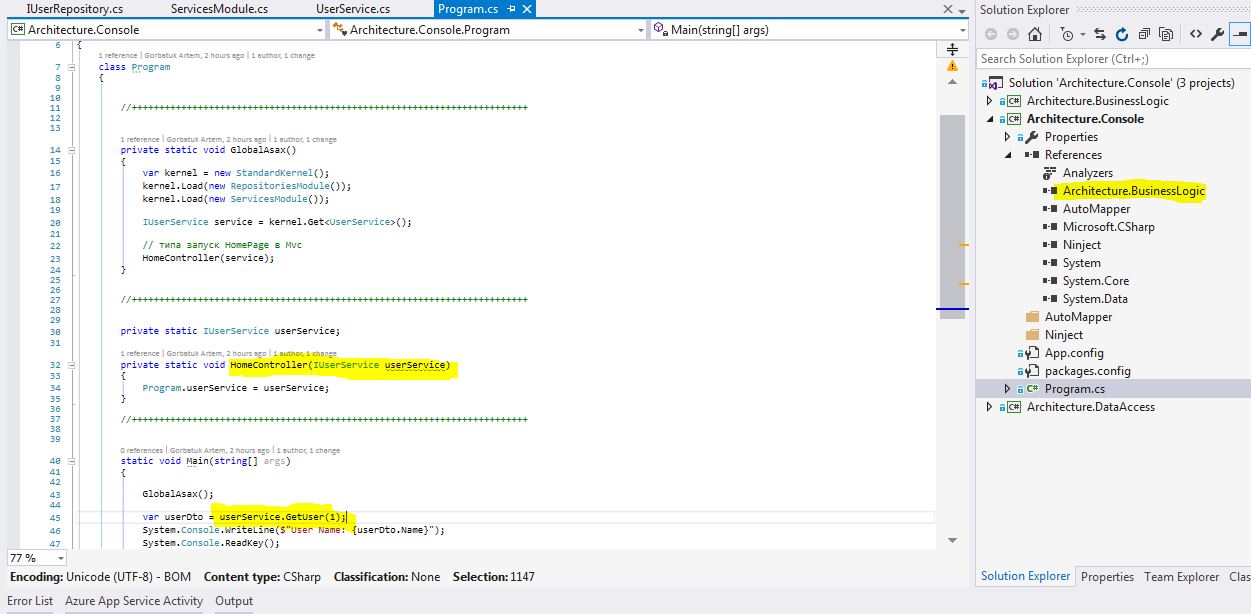Select the App.config file

coord(1074,353)
